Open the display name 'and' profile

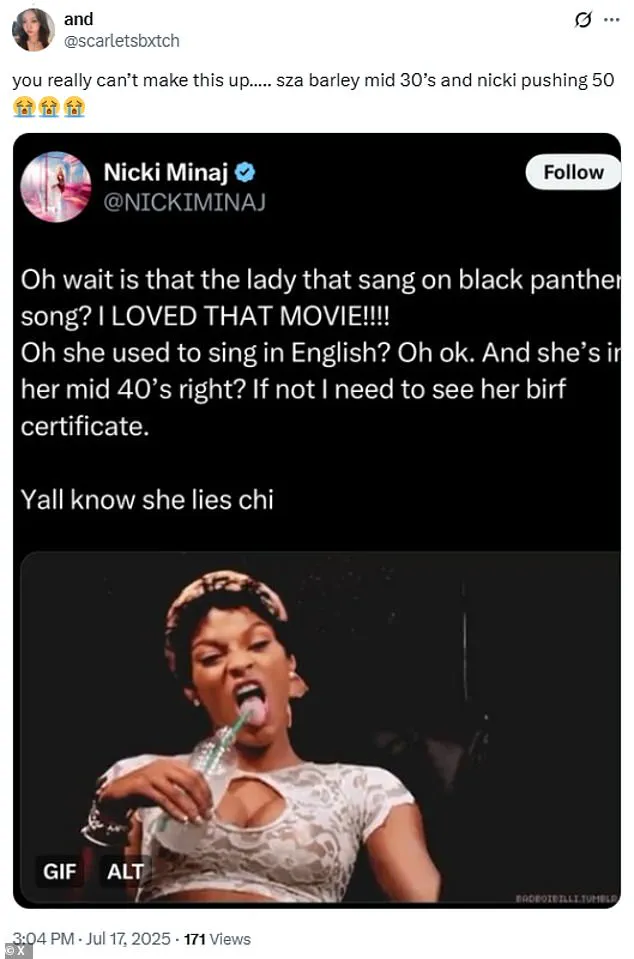point(77,19)
